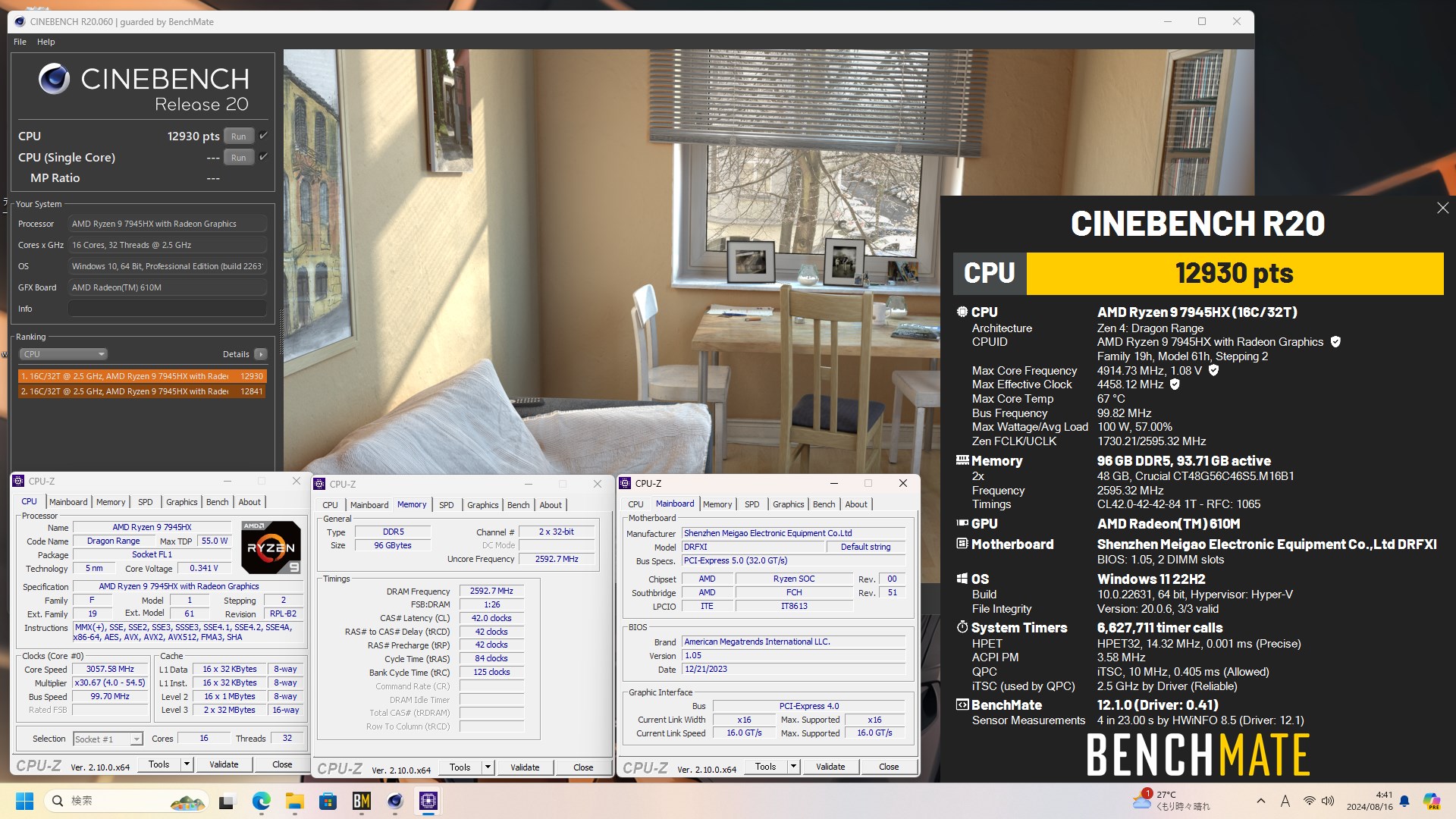Click the verified shield next to Max Core Frequency

pos(1213,370)
